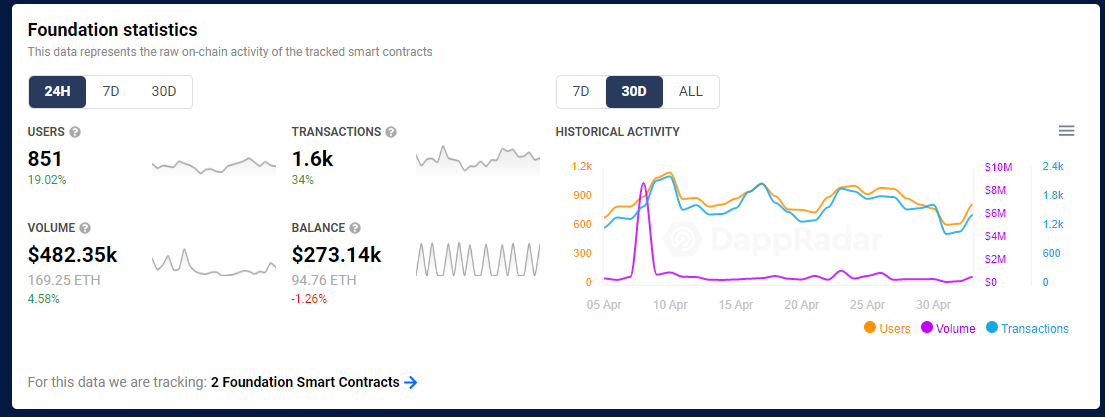Toggle the Volume series in chart legend

[948, 328]
